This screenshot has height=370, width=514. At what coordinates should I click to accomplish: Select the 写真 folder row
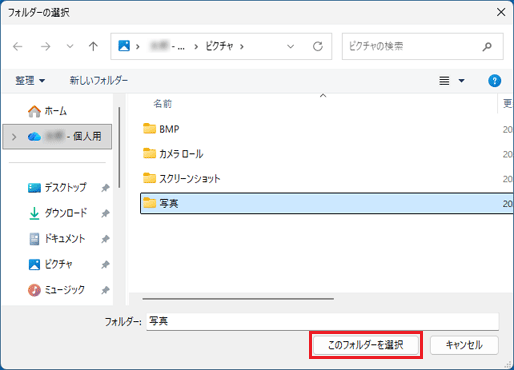[327, 203]
